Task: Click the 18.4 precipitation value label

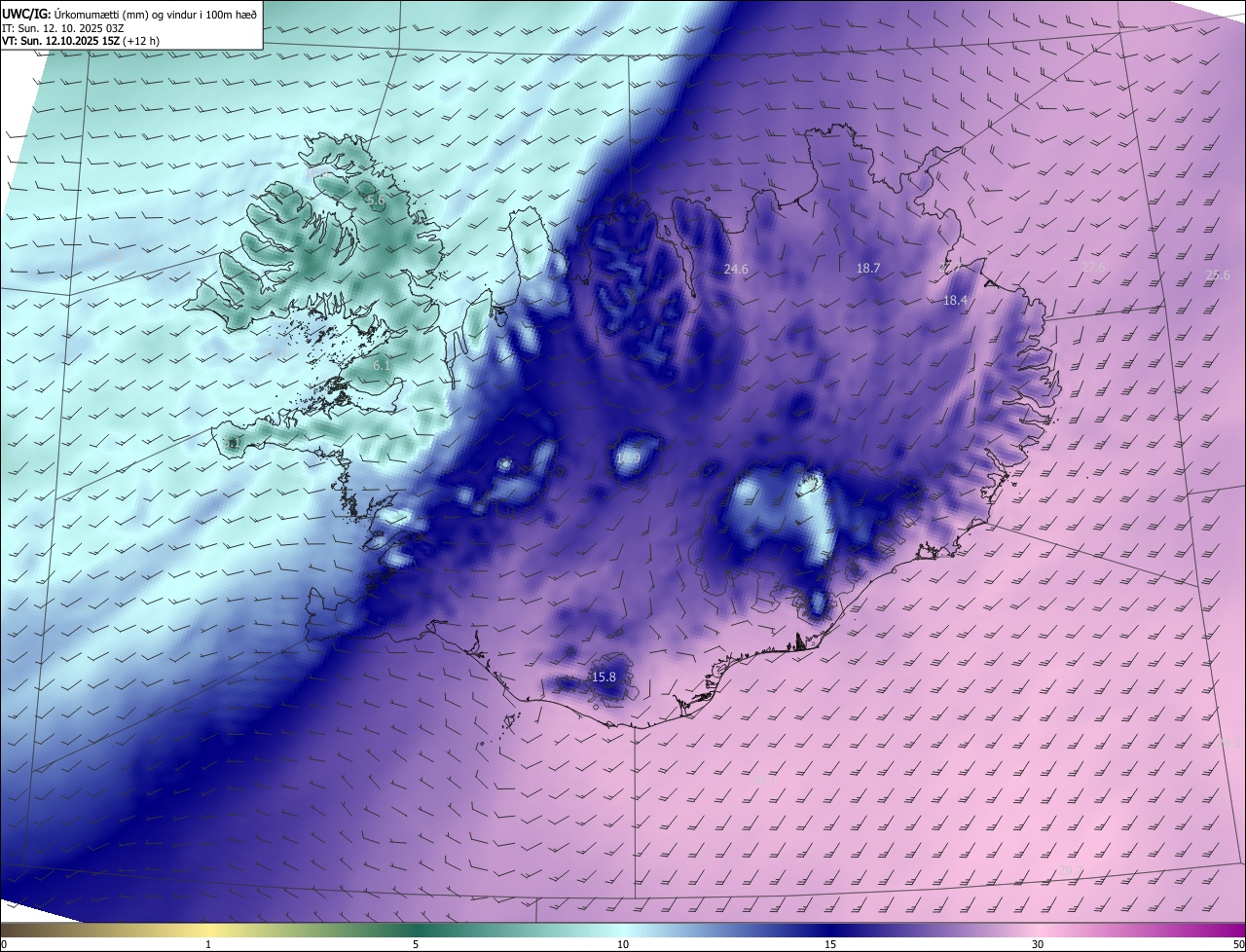Action: tap(955, 301)
